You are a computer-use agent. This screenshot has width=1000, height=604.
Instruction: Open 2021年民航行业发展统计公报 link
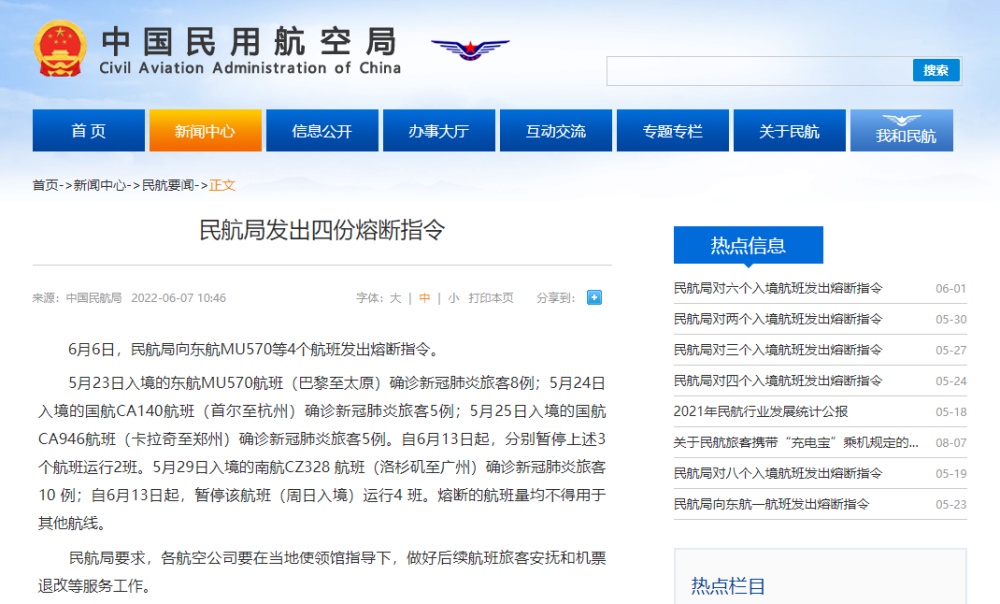click(760, 412)
